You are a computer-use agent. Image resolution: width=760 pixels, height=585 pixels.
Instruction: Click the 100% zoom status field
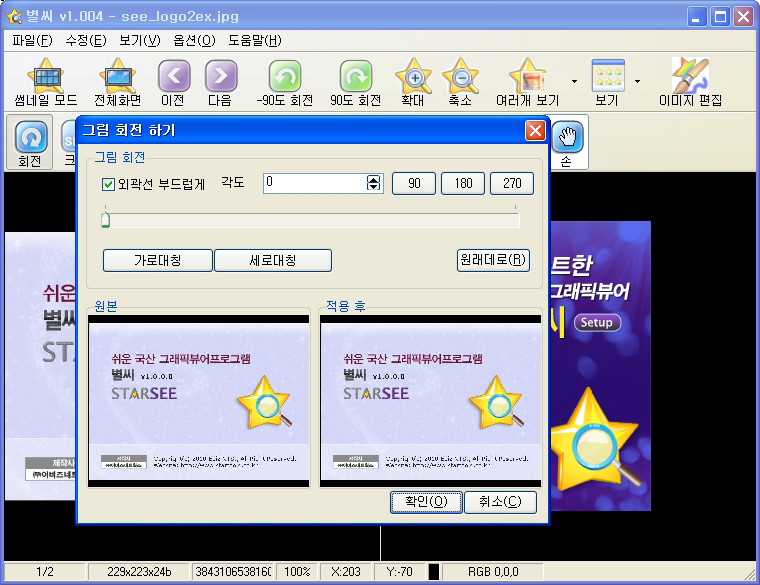coord(297,572)
